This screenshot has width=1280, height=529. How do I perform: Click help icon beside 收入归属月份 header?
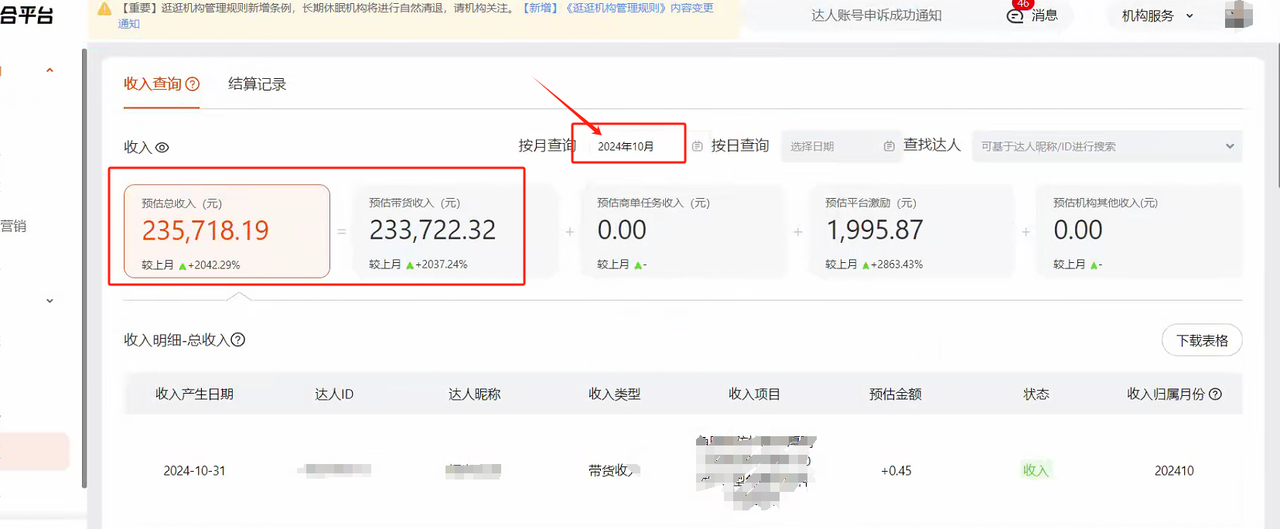(1215, 394)
